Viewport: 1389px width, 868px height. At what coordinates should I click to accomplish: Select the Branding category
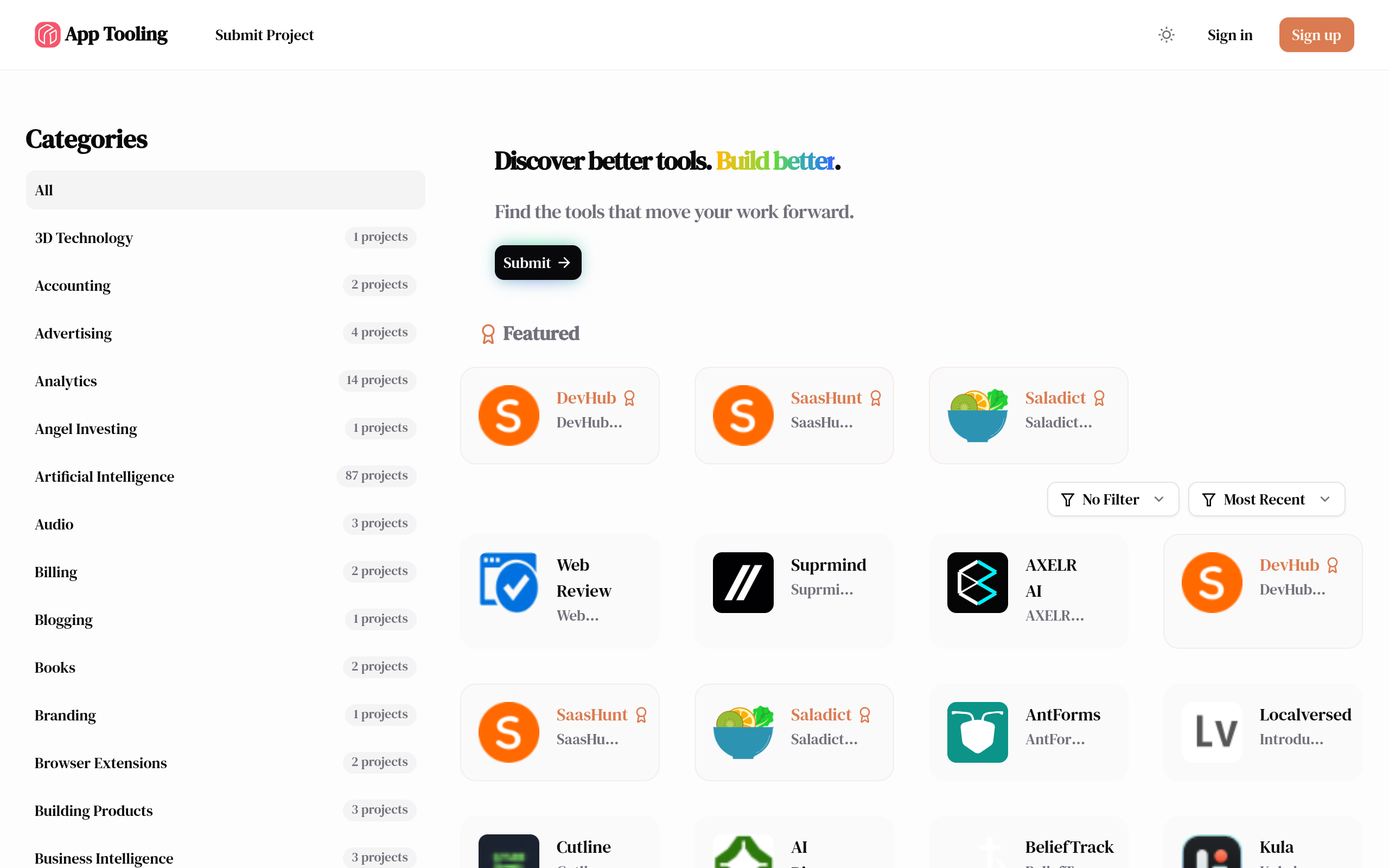(226, 714)
